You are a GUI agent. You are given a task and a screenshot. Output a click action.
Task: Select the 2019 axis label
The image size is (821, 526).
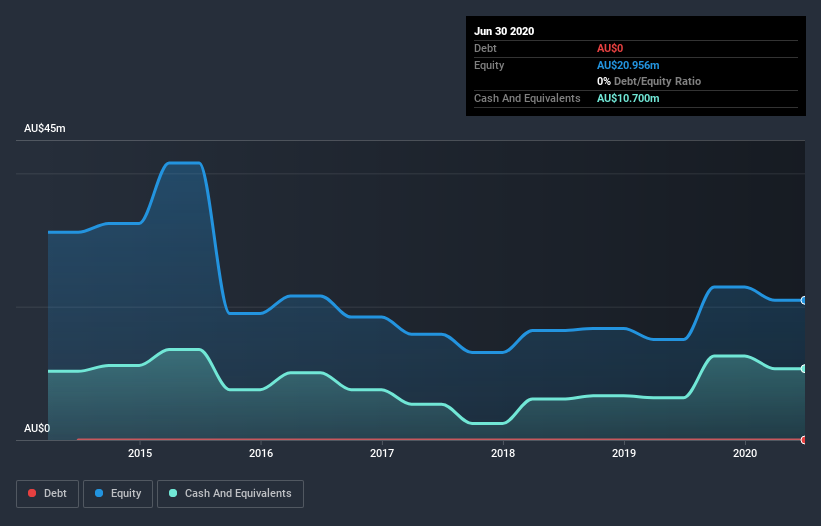click(624, 453)
